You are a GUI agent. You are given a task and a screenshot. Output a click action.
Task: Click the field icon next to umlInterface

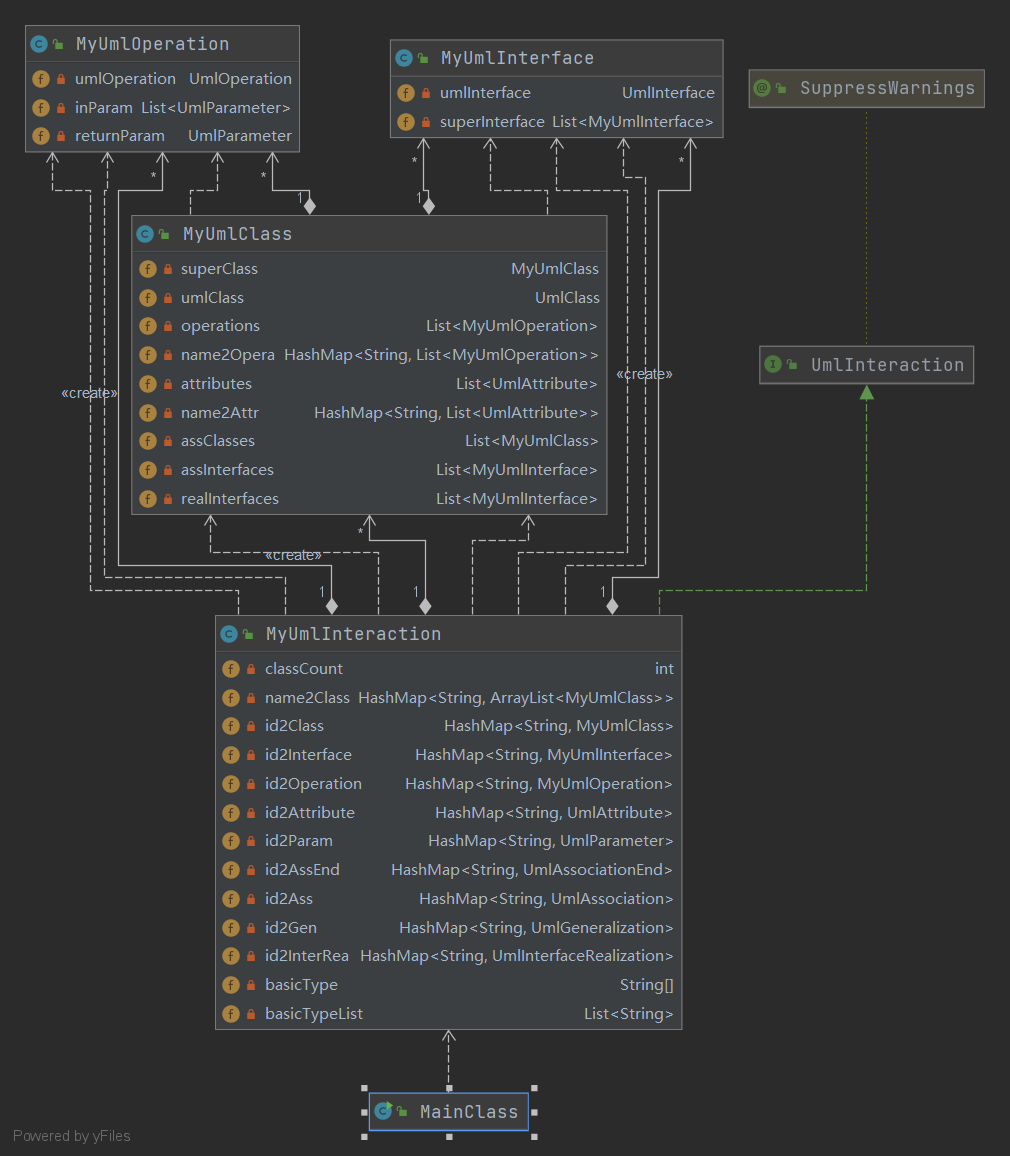[x=406, y=93]
